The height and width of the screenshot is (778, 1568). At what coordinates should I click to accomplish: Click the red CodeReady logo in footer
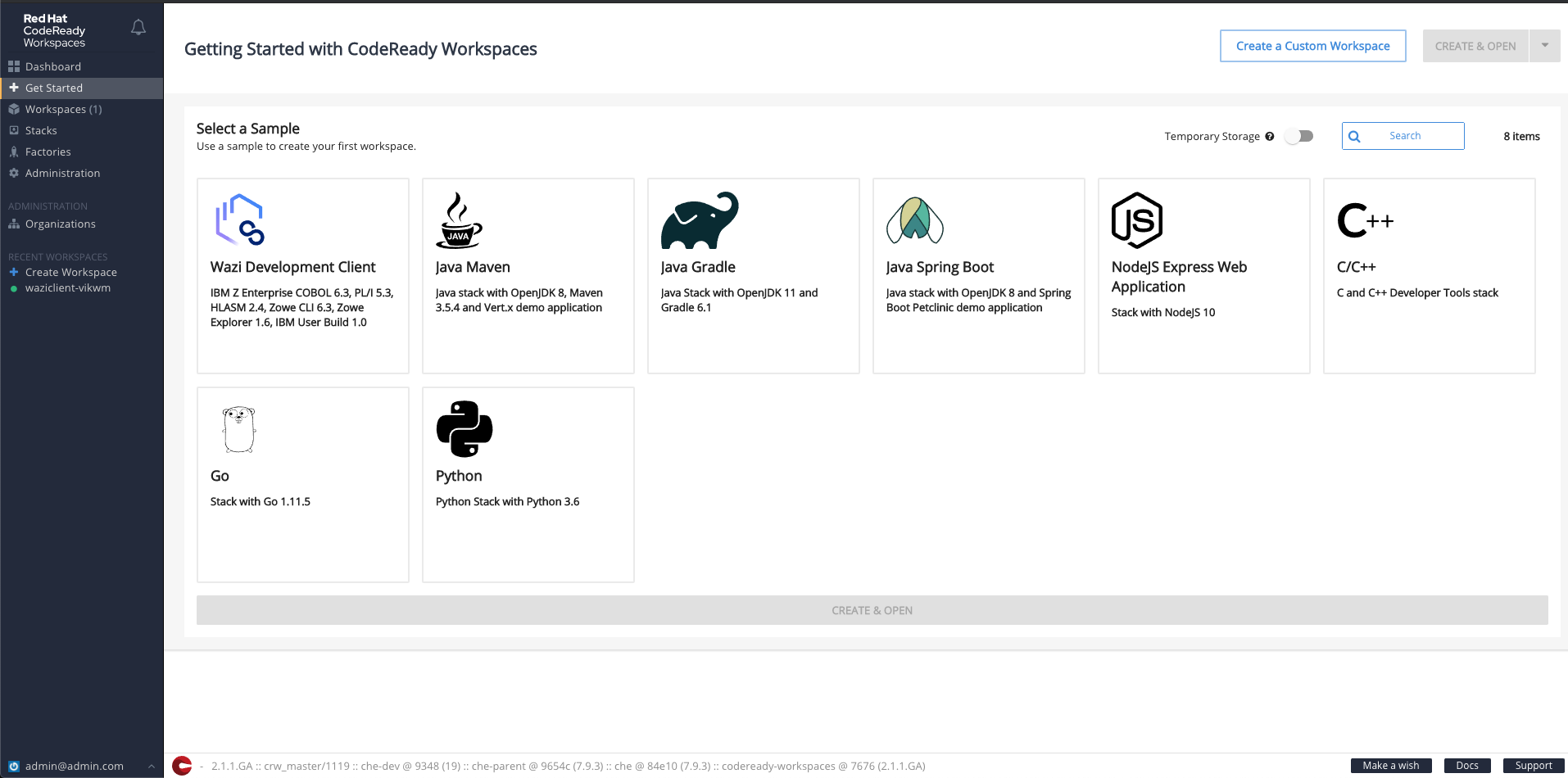point(182,766)
